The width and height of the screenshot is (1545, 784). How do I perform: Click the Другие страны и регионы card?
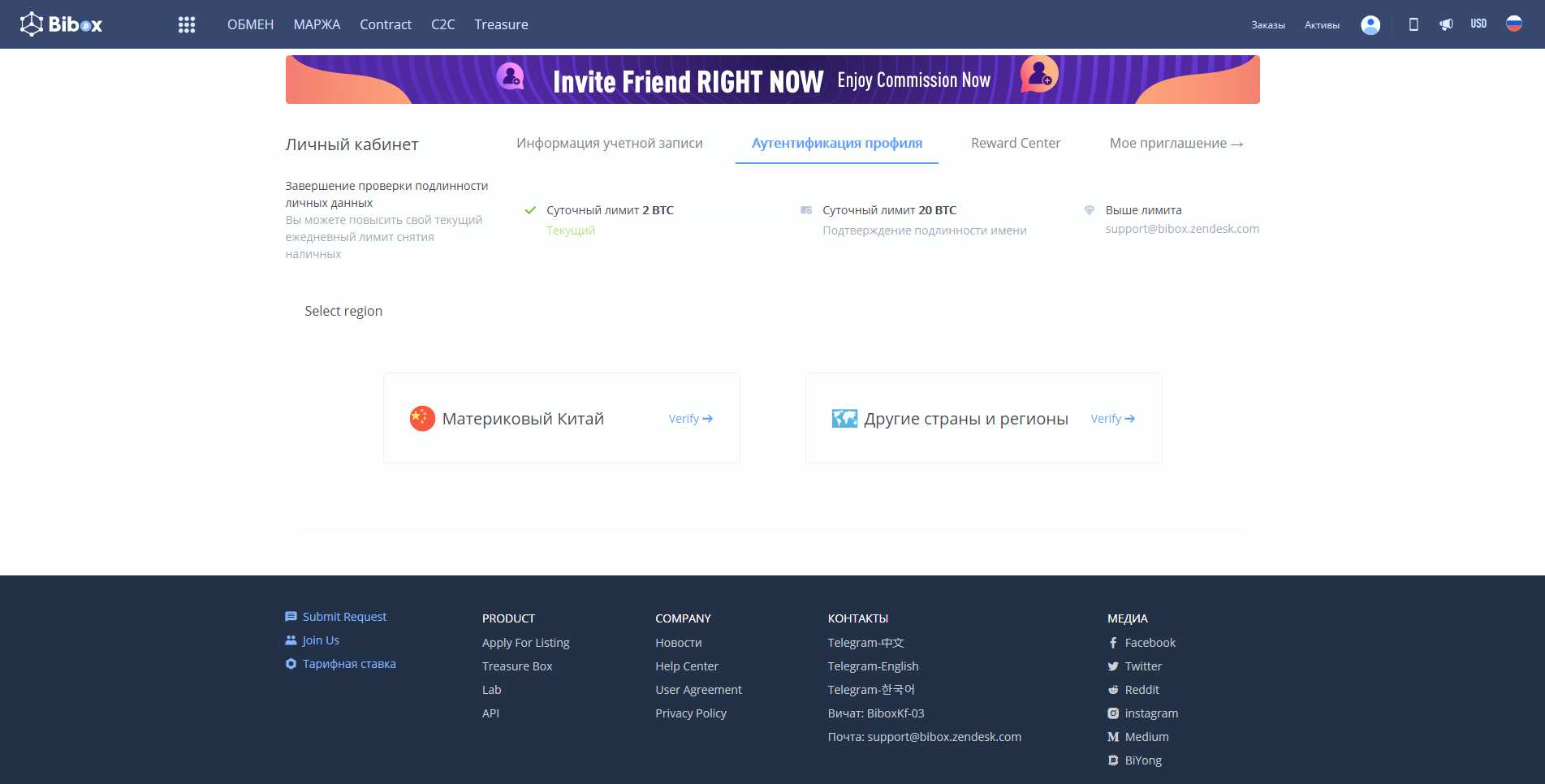pyautogui.click(x=984, y=418)
